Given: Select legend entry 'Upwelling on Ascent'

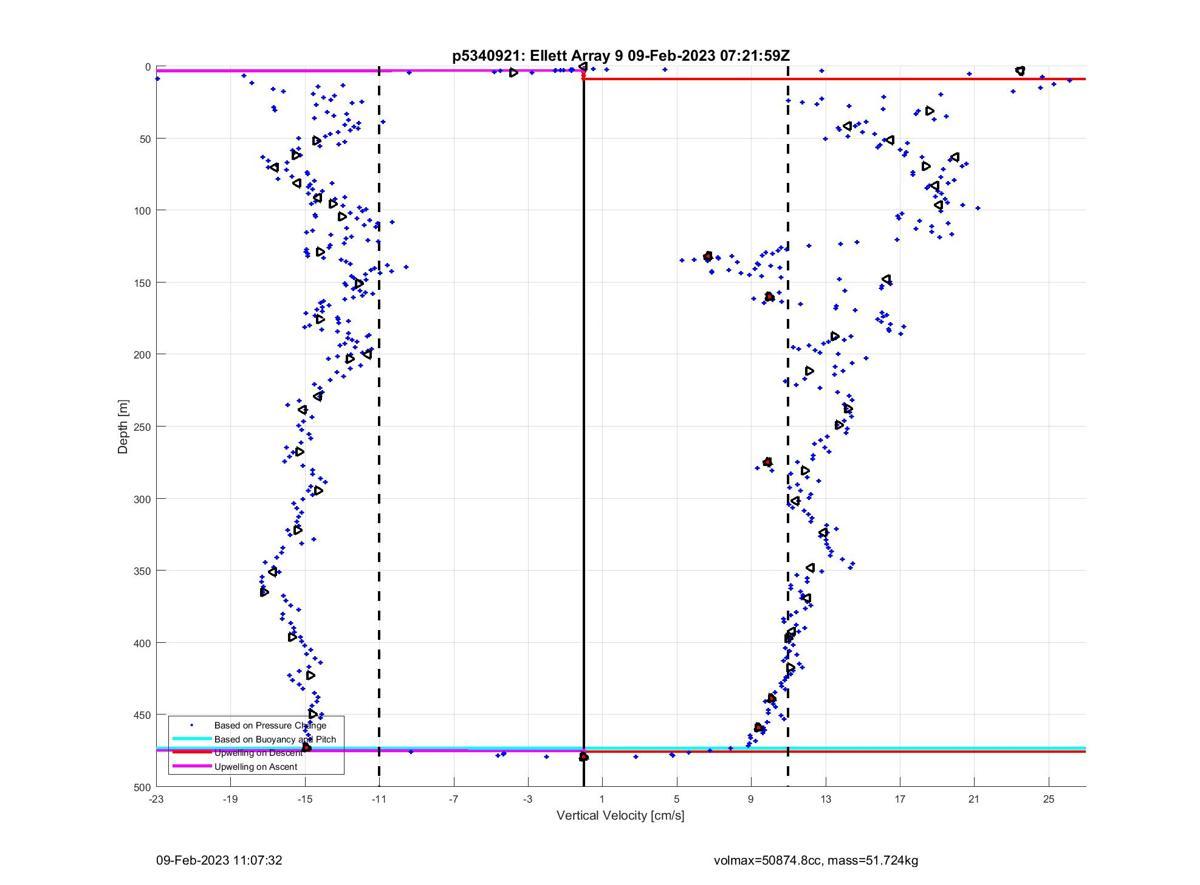Looking at the screenshot, I should coord(255,766).
